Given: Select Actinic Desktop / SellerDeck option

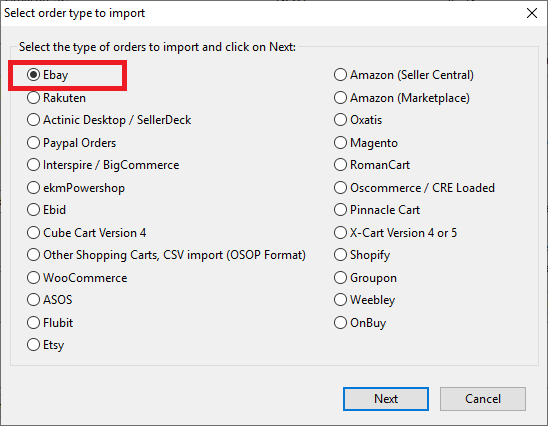Looking at the screenshot, I should 109,120.
